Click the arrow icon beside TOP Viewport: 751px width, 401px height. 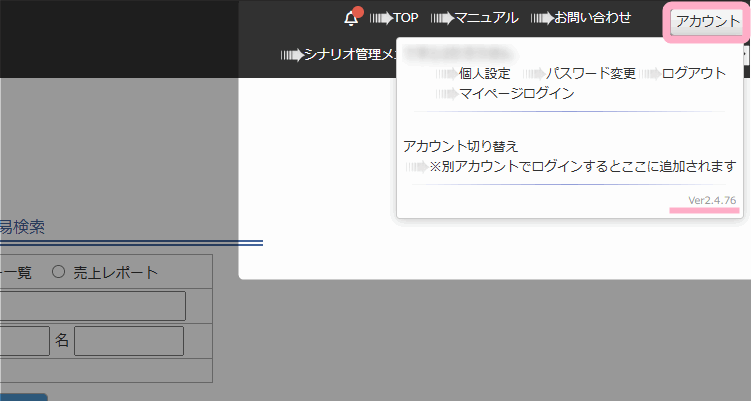click(381, 18)
